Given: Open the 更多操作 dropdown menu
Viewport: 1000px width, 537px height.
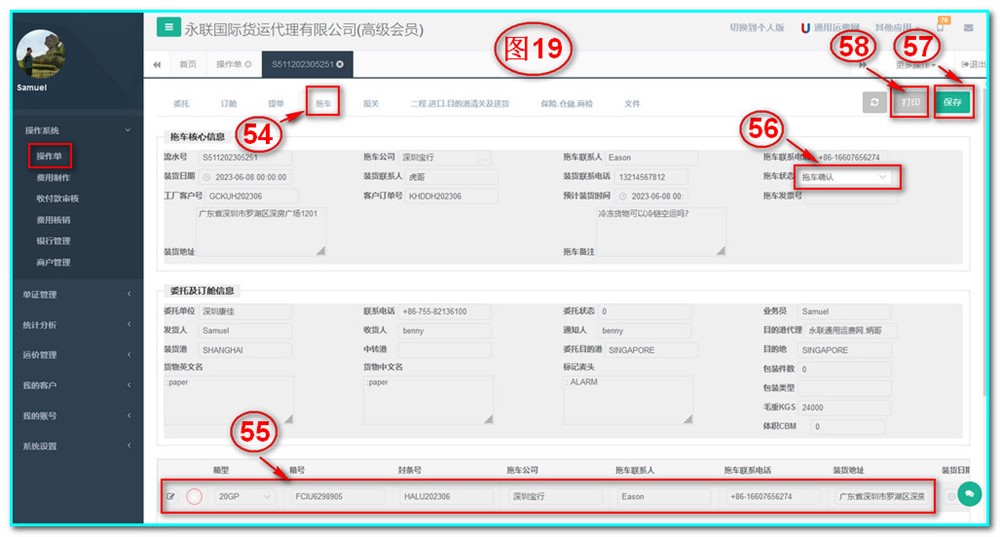Looking at the screenshot, I should pyautogui.click(x=916, y=65).
